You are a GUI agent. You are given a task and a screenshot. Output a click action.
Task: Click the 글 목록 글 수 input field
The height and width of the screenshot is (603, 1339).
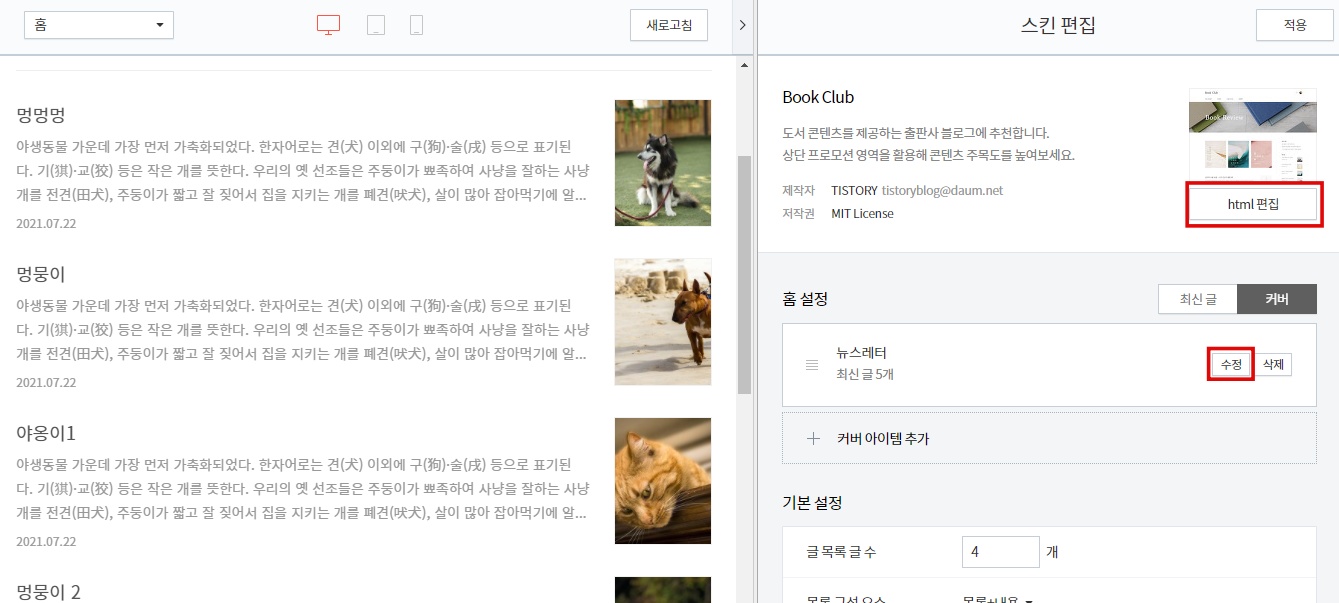[x=1000, y=552]
